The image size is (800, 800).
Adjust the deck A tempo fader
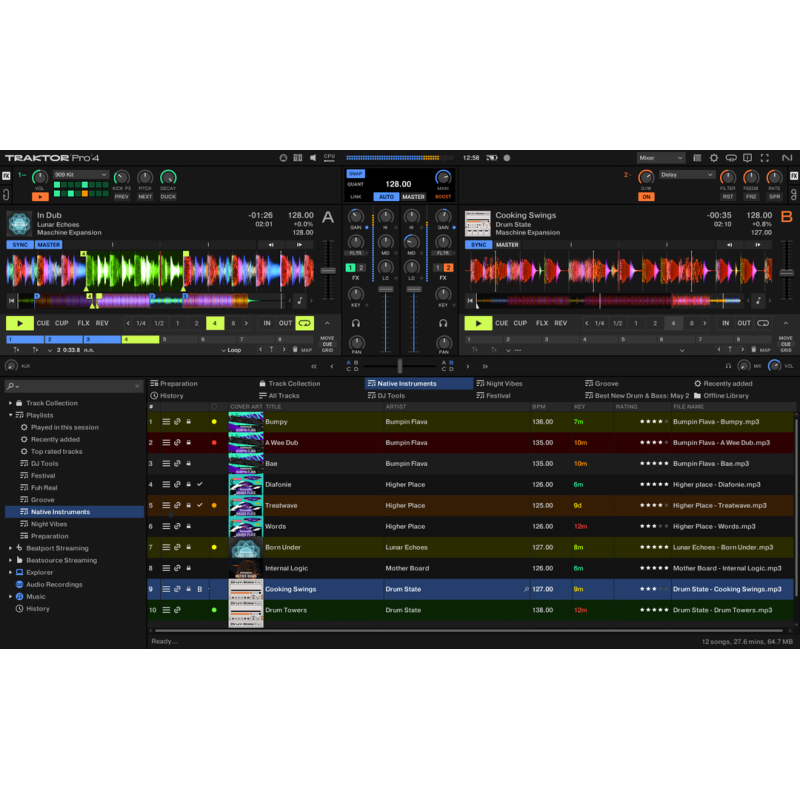pyautogui.click(x=328, y=271)
